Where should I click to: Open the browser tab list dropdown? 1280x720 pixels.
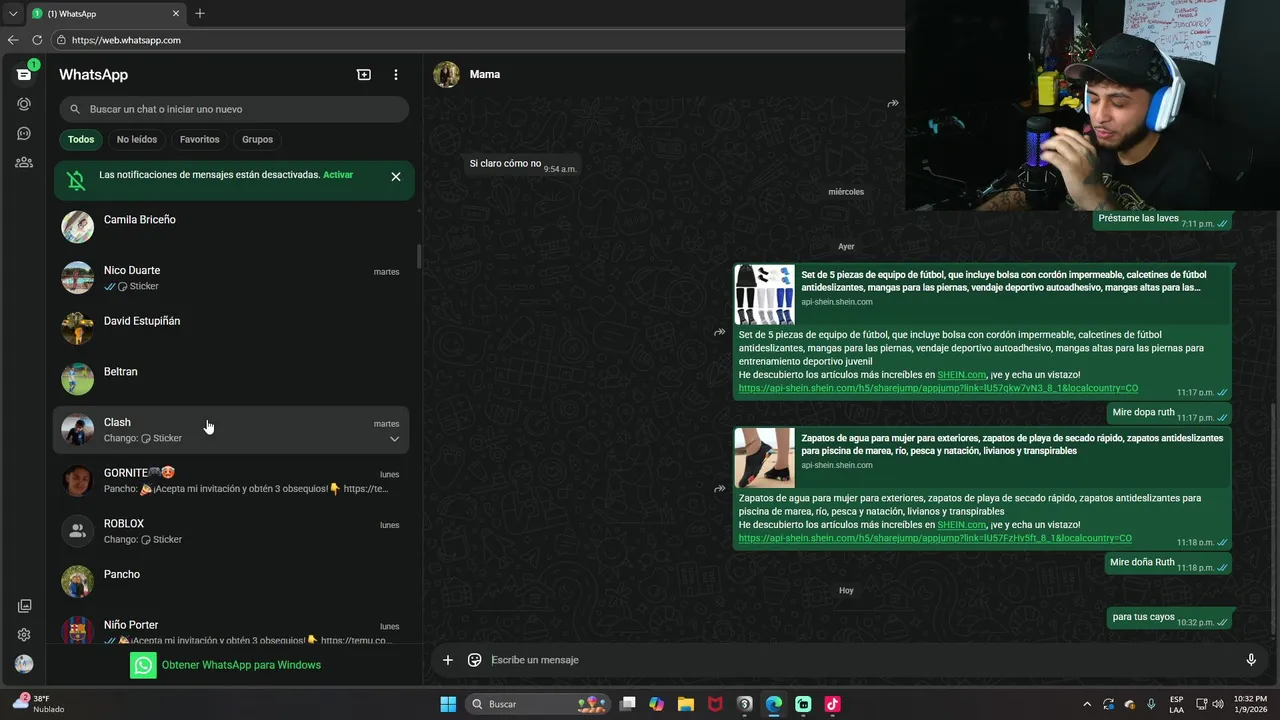13,14
